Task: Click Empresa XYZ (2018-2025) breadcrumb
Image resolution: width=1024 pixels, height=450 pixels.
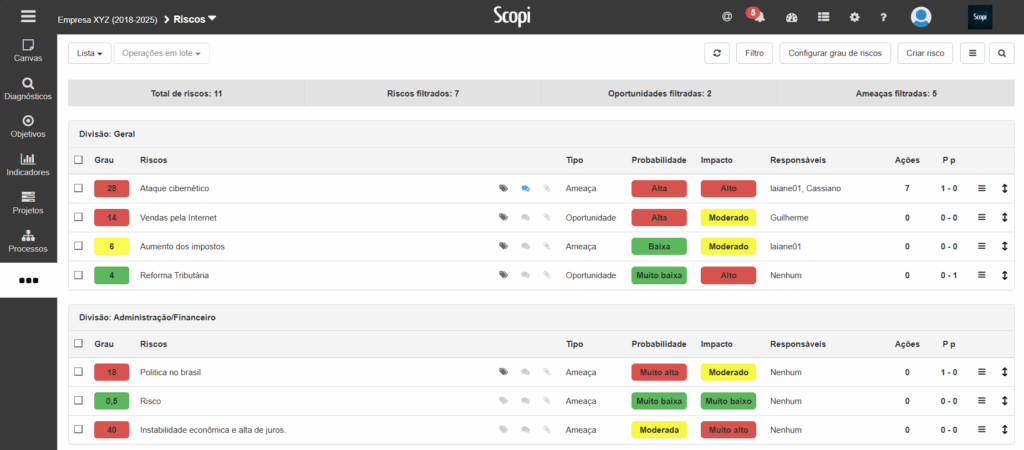Action: coord(107,20)
